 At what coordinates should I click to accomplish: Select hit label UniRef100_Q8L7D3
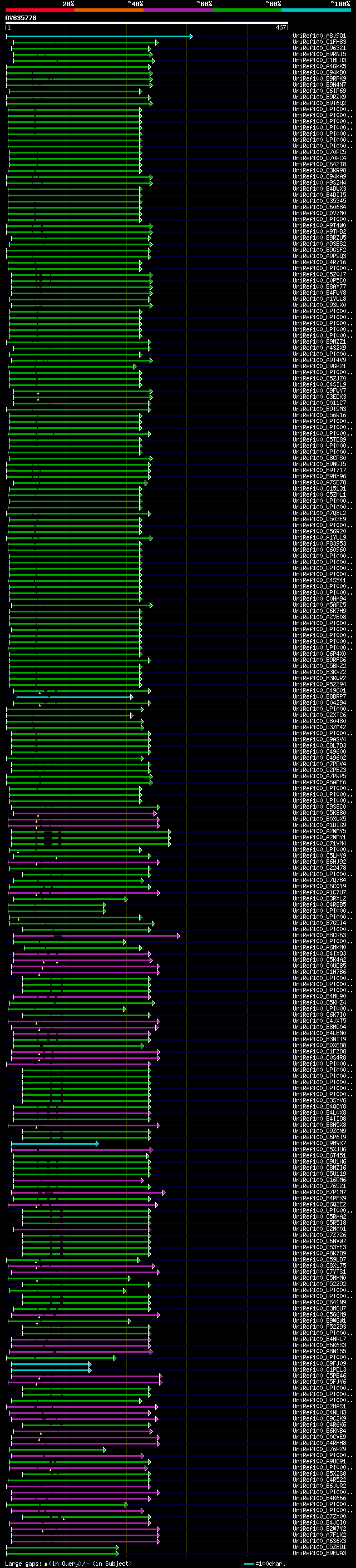[319, 746]
